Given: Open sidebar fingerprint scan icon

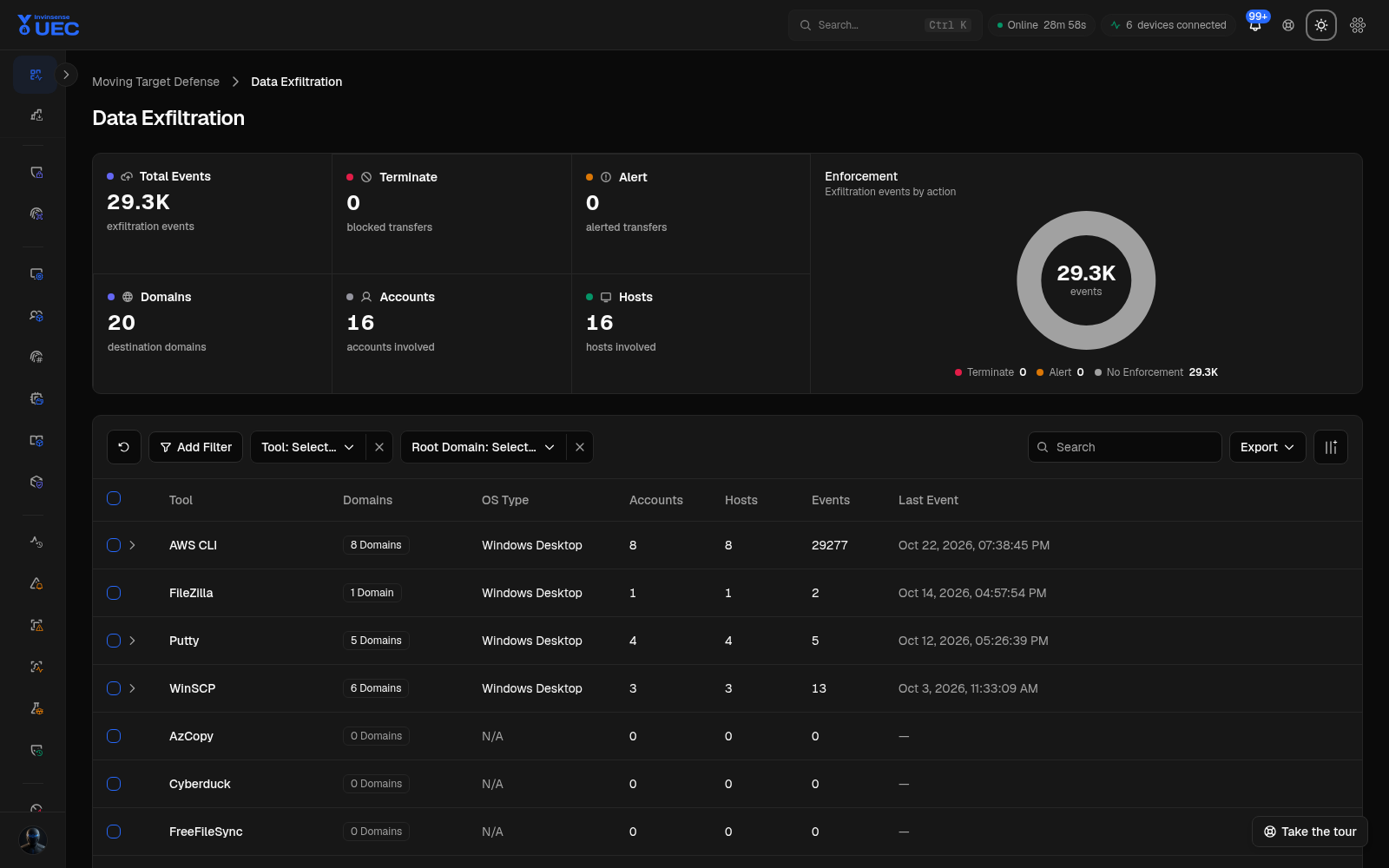Looking at the screenshot, I should pyautogui.click(x=36, y=214).
